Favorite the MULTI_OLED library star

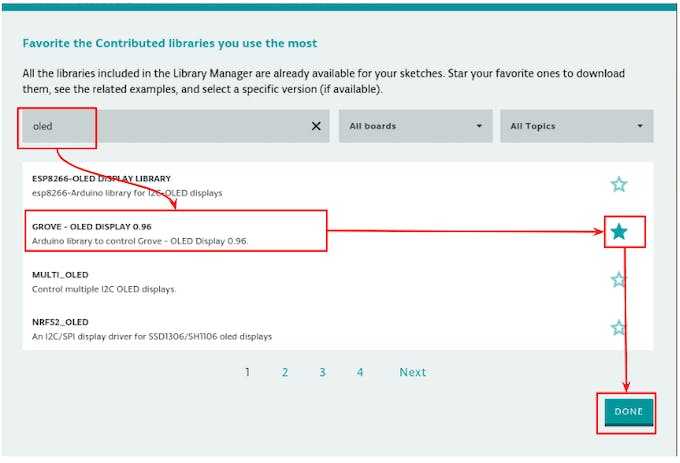click(619, 280)
